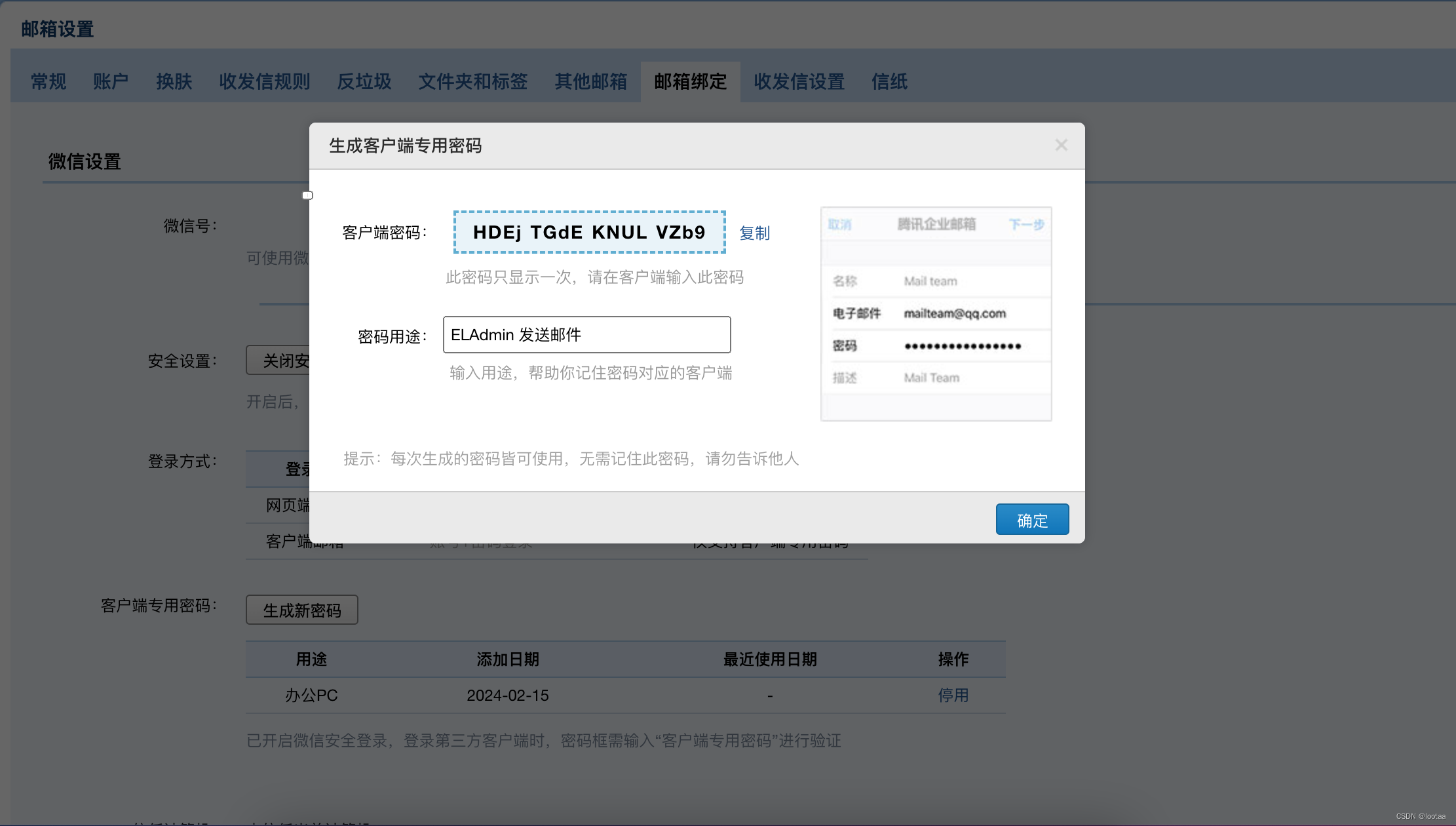Close the generate password dialog
The width and height of the screenshot is (1456, 826).
point(1061,145)
